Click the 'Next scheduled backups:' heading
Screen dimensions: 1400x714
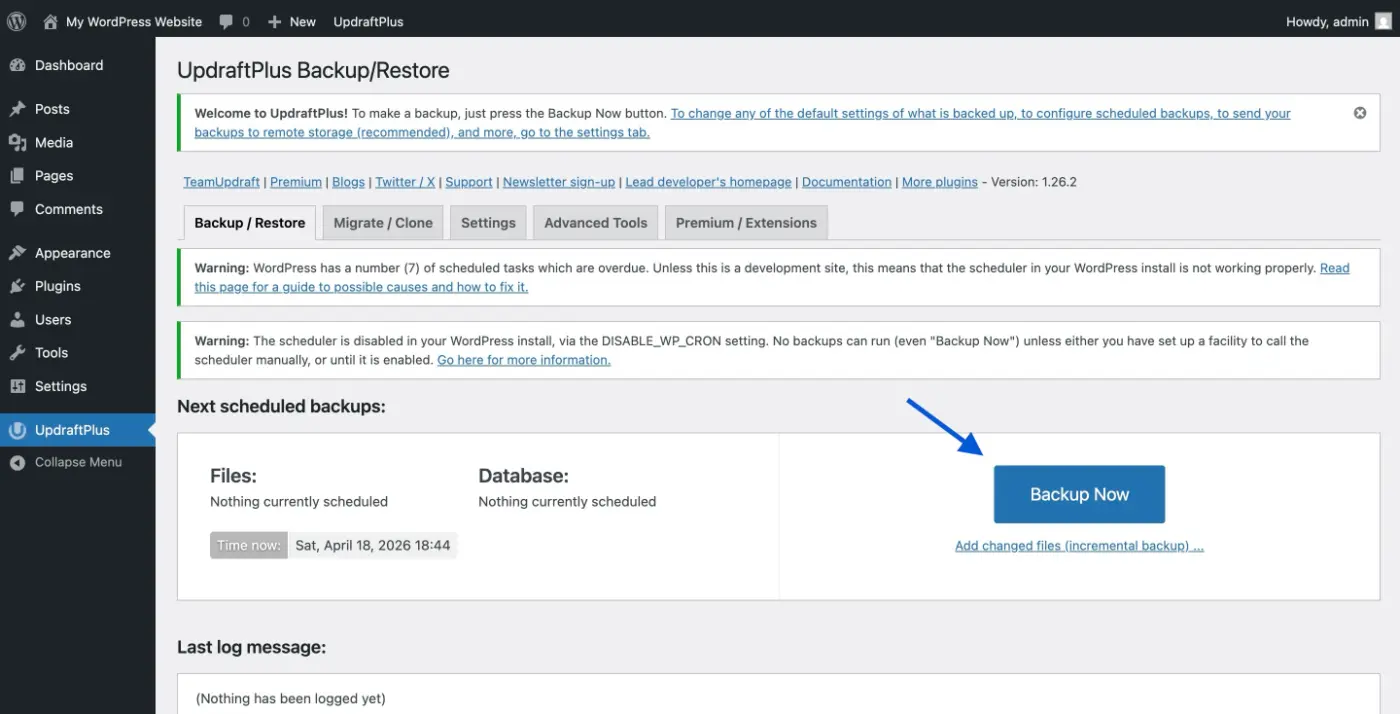[x=281, y=406]
